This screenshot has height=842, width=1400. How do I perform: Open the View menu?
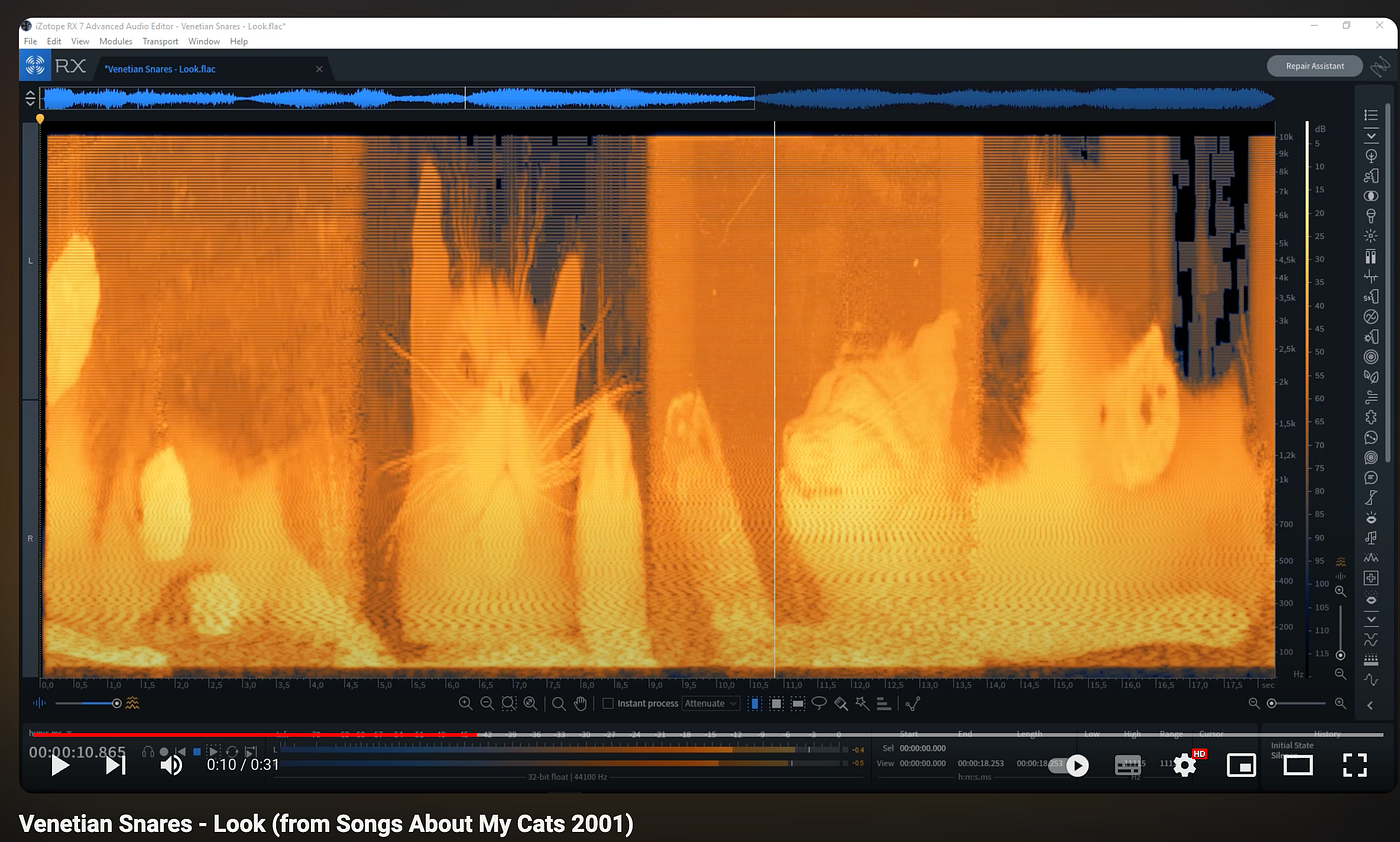(80, 41)
